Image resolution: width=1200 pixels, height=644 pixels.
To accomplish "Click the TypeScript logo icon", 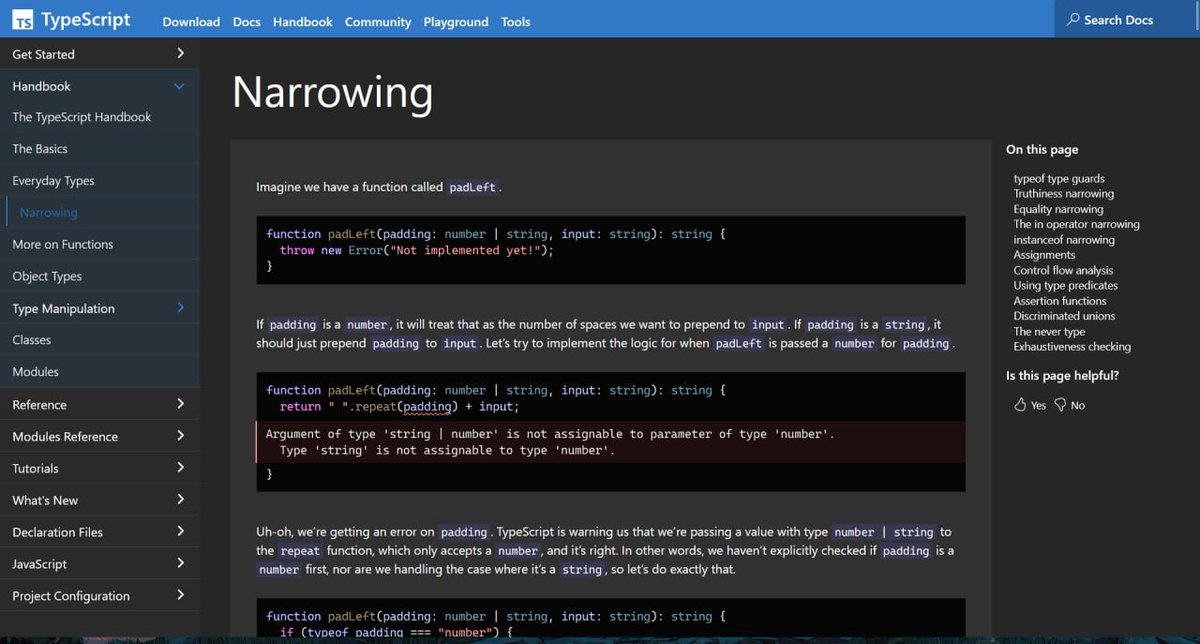I will coord(24,21).
